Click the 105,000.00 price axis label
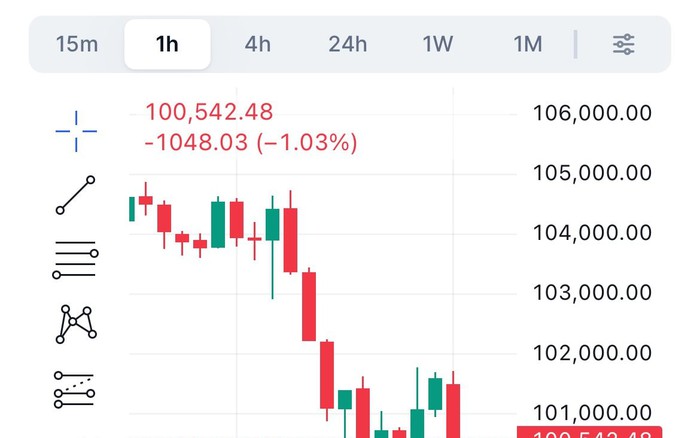The image size is (700, 438). (x=593, y=173)
